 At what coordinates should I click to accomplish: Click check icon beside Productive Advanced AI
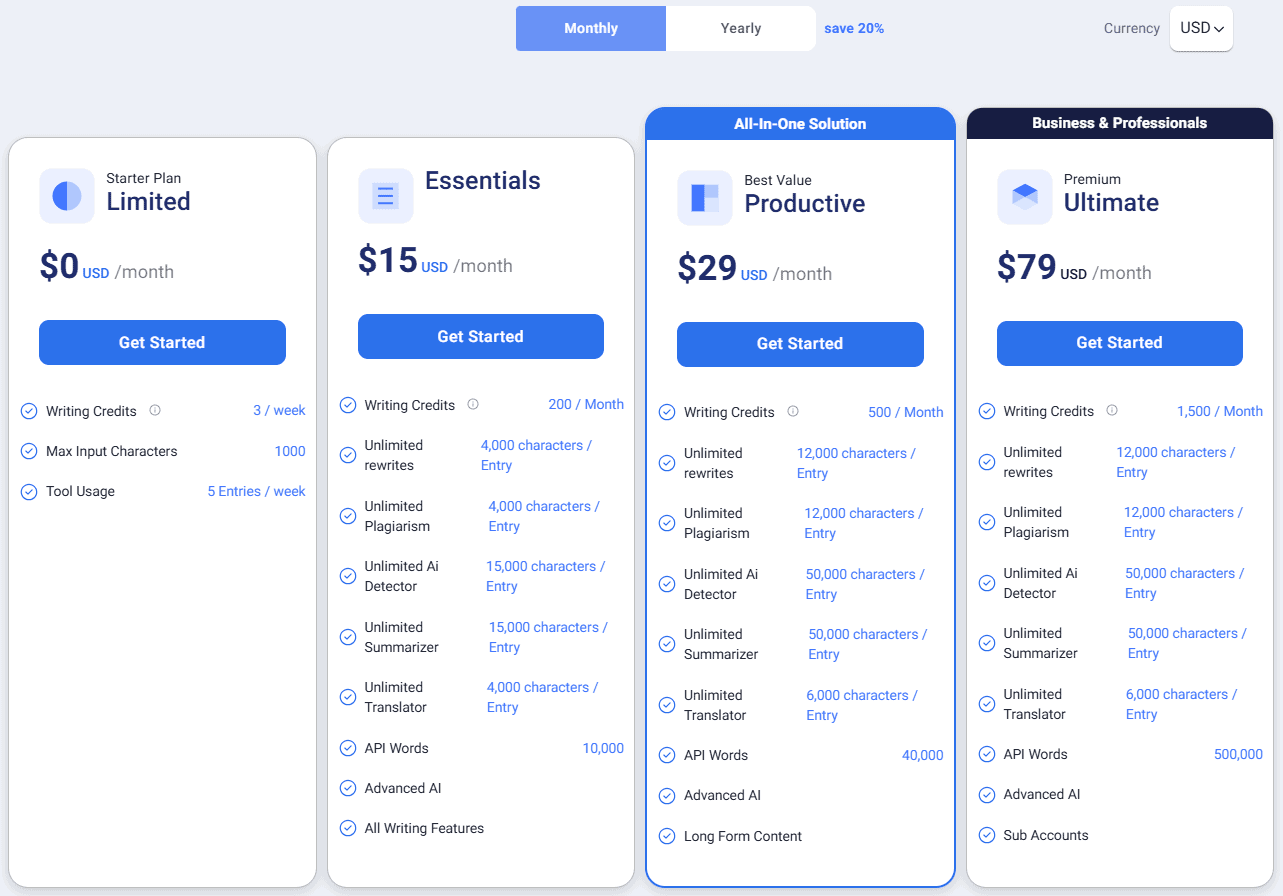(x=667, y=796)
